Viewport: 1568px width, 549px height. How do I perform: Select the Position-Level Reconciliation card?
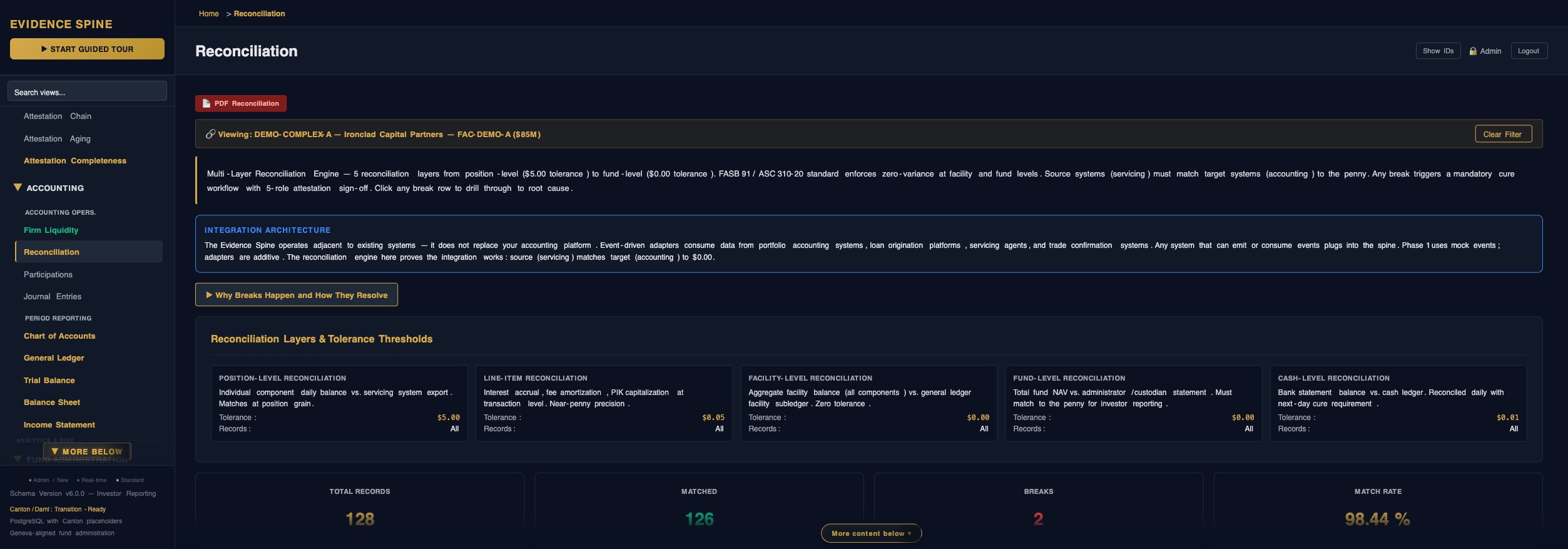[x=339, y=403]
